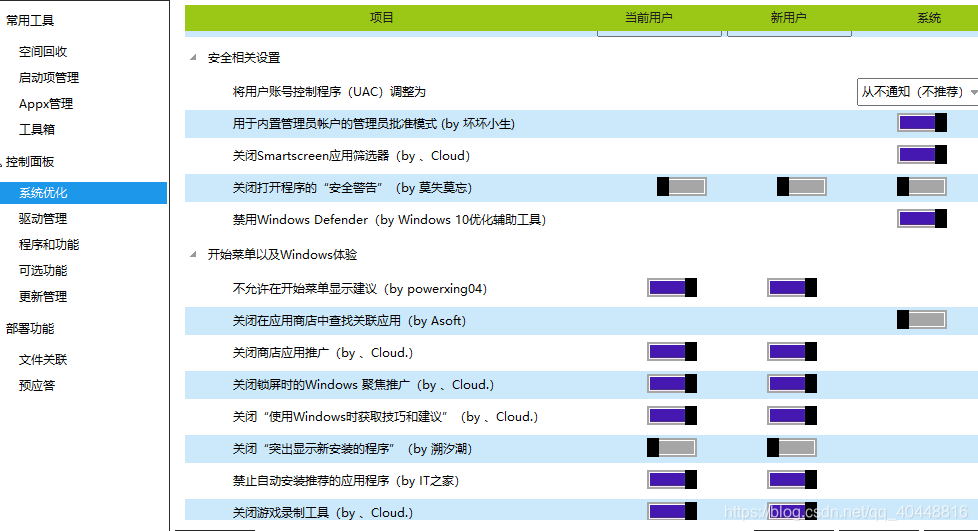Toggle 不允许在开始菜单显示建议 new user switch
This screenshot has height=531, width=978.
click(792, 288)
